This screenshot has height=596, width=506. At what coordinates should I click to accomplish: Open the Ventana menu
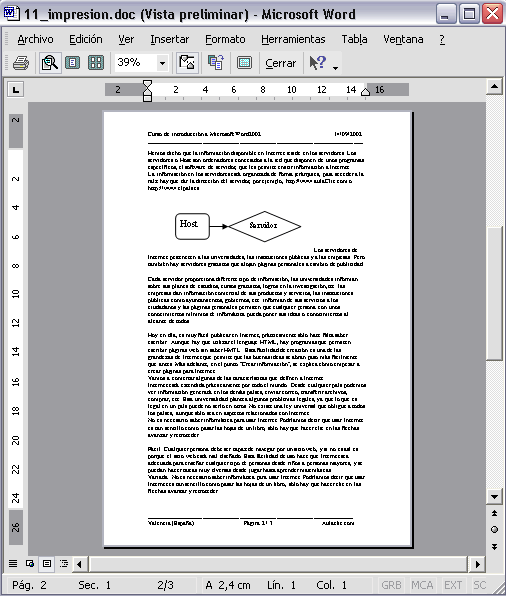(403, 39)
